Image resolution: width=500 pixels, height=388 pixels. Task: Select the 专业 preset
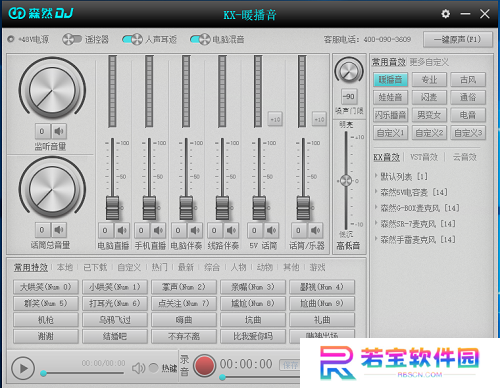pos(429,79)
